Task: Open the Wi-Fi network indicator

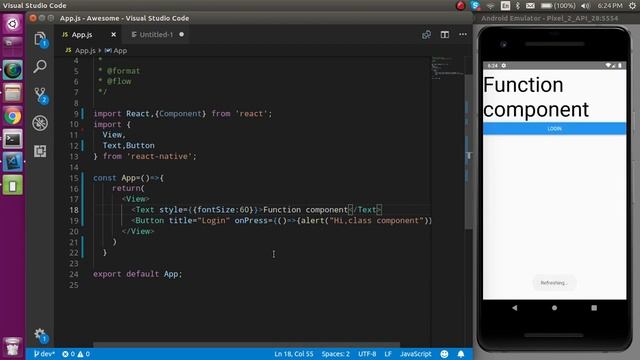Action: point(491,5)
